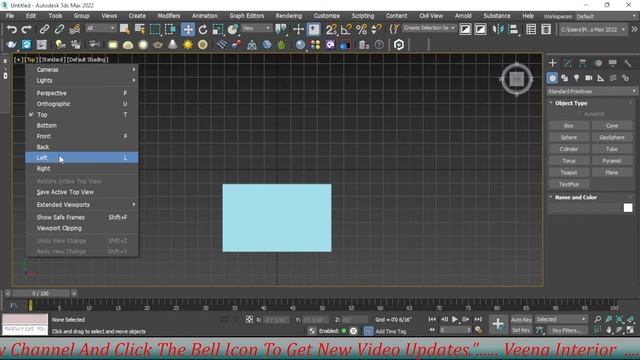
Task: Choose the Rectangular Selection Region tool
Action: pos(155,29)
